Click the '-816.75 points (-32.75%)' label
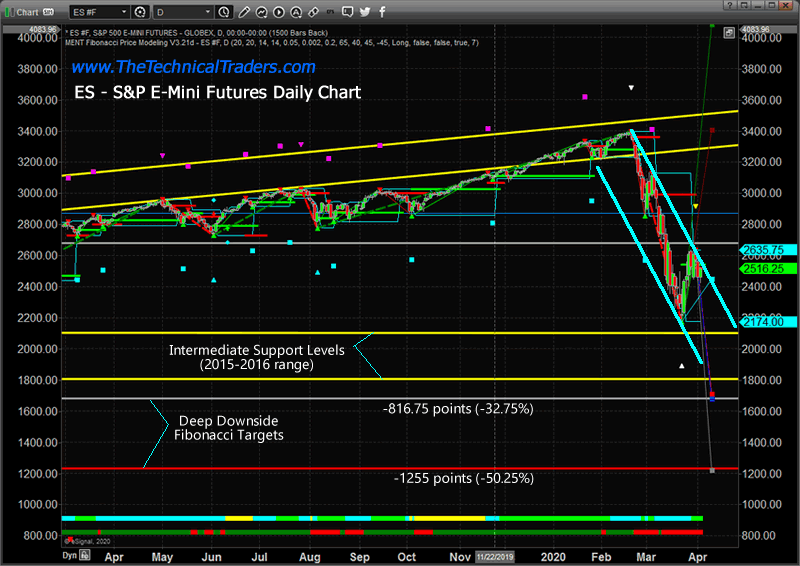 click(x=458, y=409)
